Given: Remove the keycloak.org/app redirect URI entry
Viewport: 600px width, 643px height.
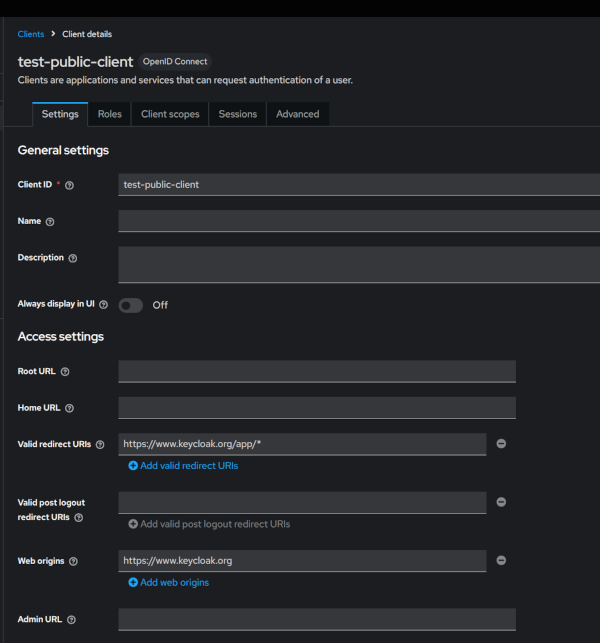Looking at the screenshot, I should click(501, 444).
